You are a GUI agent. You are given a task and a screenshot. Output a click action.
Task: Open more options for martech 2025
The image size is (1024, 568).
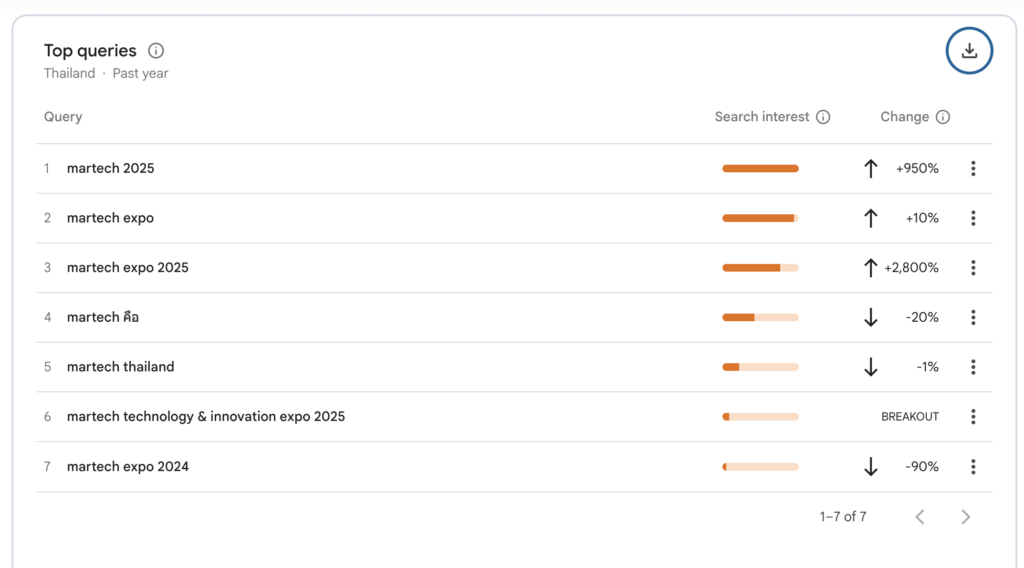click(x=973, y=169)
